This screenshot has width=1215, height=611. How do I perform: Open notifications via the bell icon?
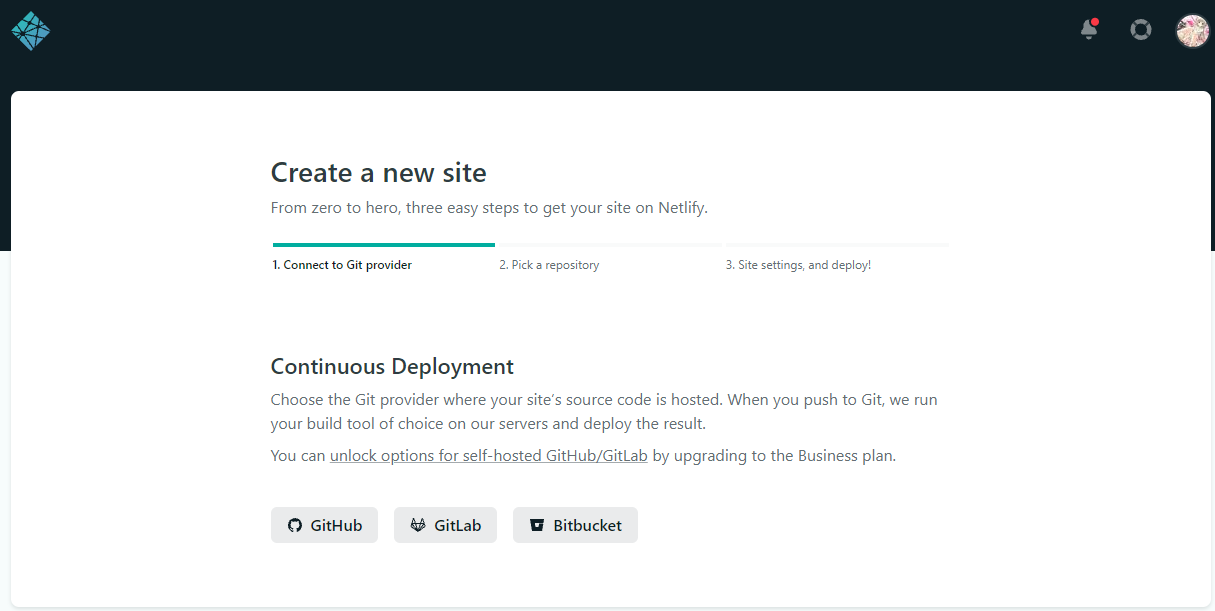pyautogui.click(x=1089, y=31)
